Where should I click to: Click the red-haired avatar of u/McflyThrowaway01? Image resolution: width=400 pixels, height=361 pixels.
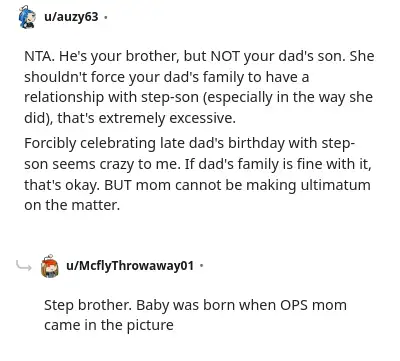tap(50, 266)
